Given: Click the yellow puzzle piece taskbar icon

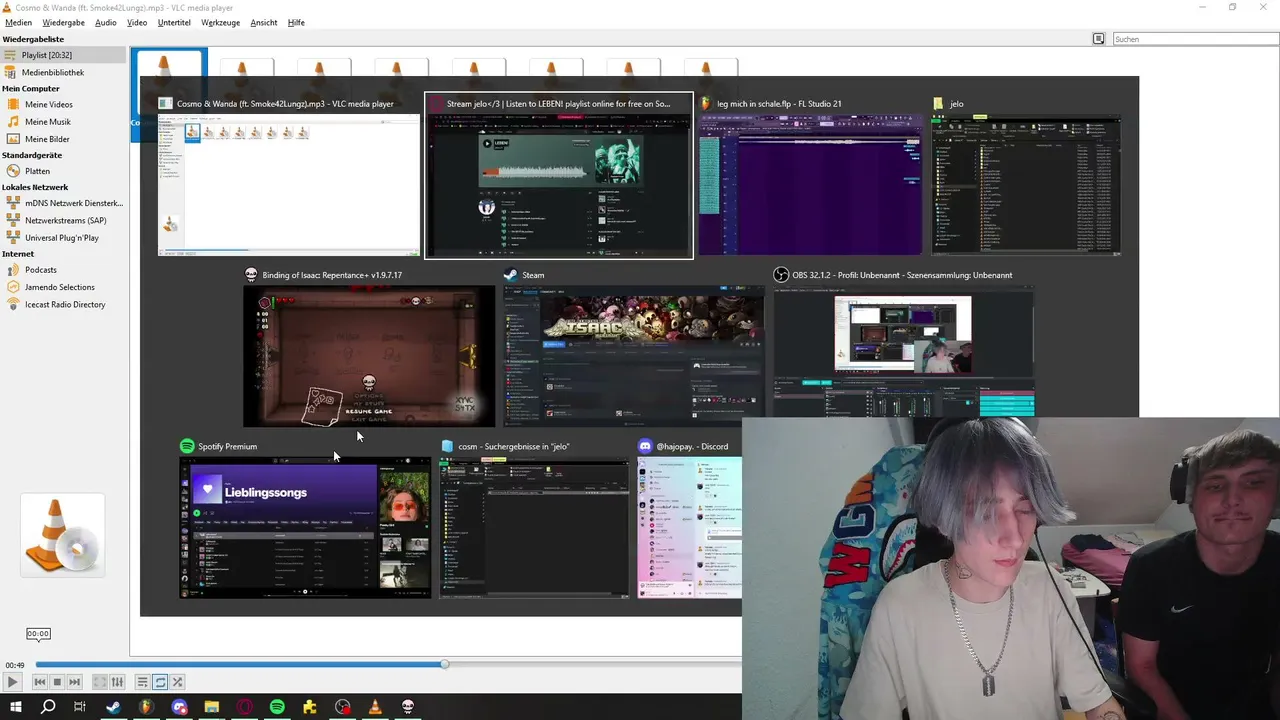Looking at the screenshot, I should coord(310,707).
